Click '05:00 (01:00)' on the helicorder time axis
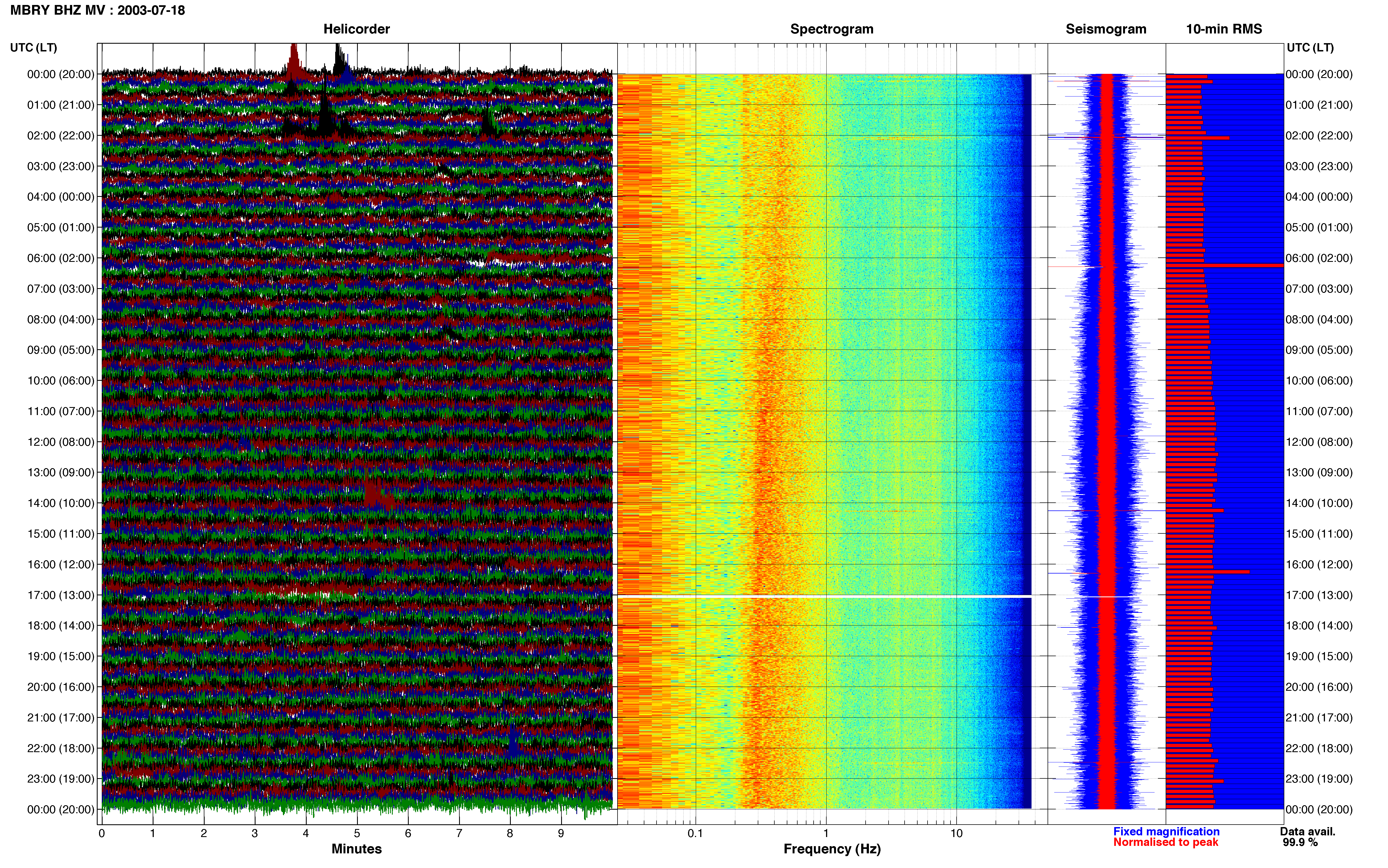 point(61,227)
